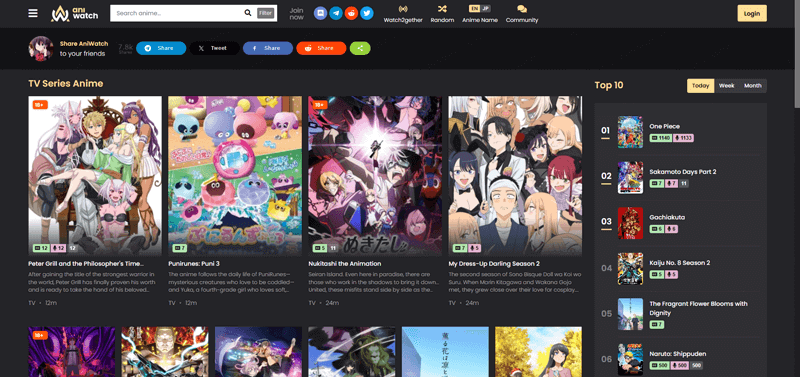This screenshot has width=800, height=377.
Task: Open the Reddit join link
Action: point(351,13)
